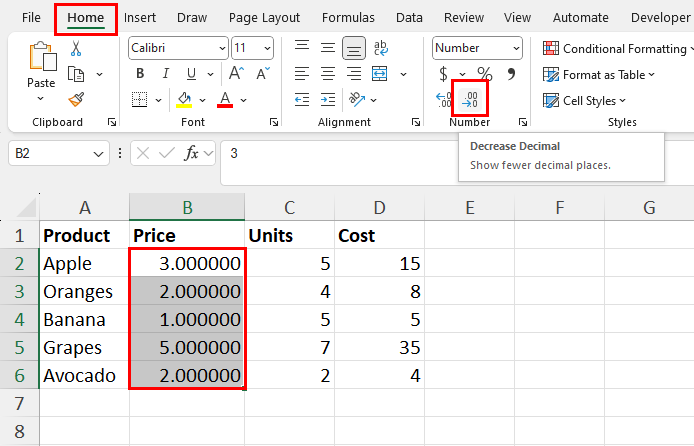The height and width of the screenshot is (446, 694).
Task: Switch to the View tab
Action: 517,18
